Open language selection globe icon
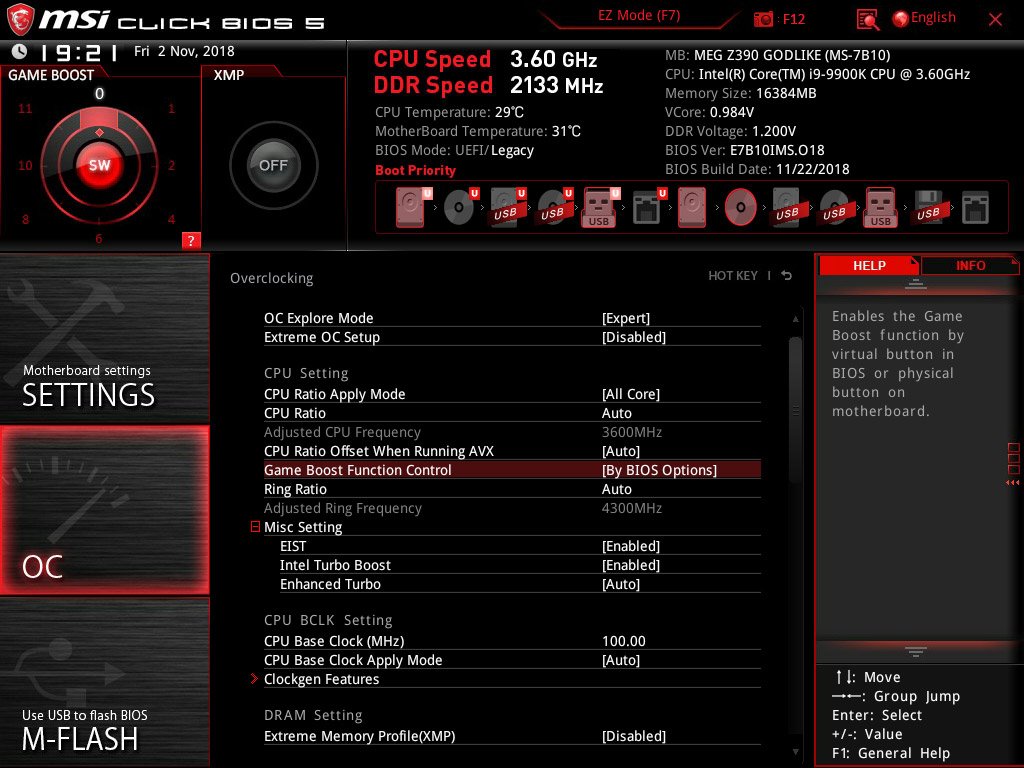The image size is (1024, 768). [x=900, y=18]
